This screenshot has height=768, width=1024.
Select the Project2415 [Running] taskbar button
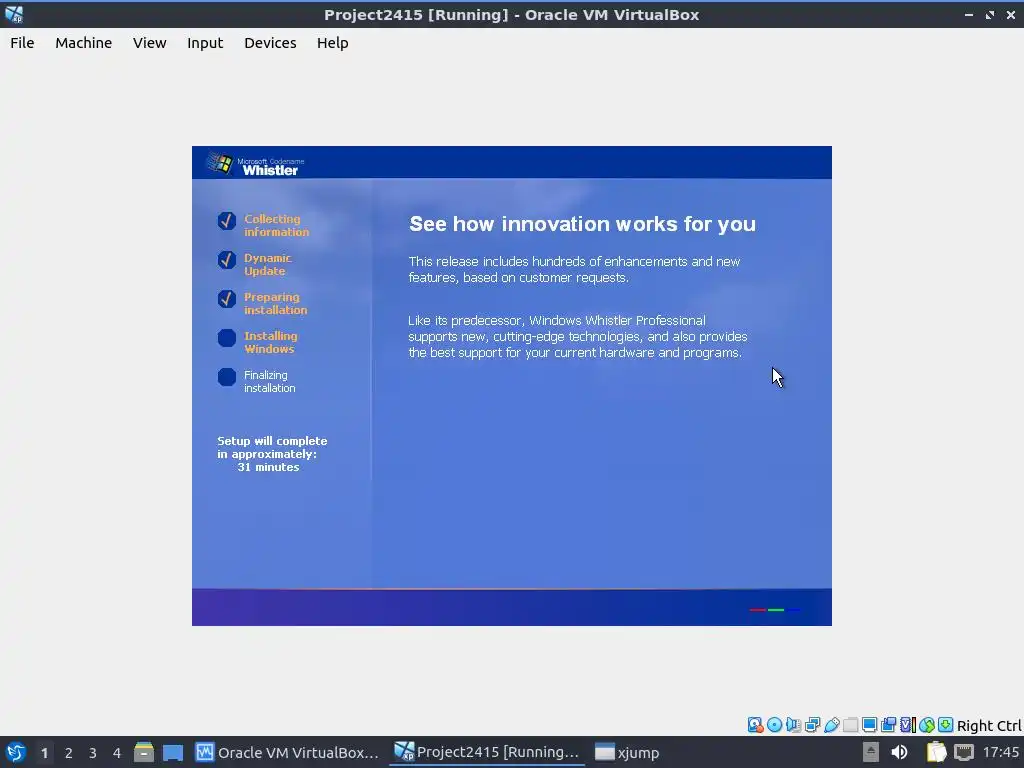coord(487,753)
